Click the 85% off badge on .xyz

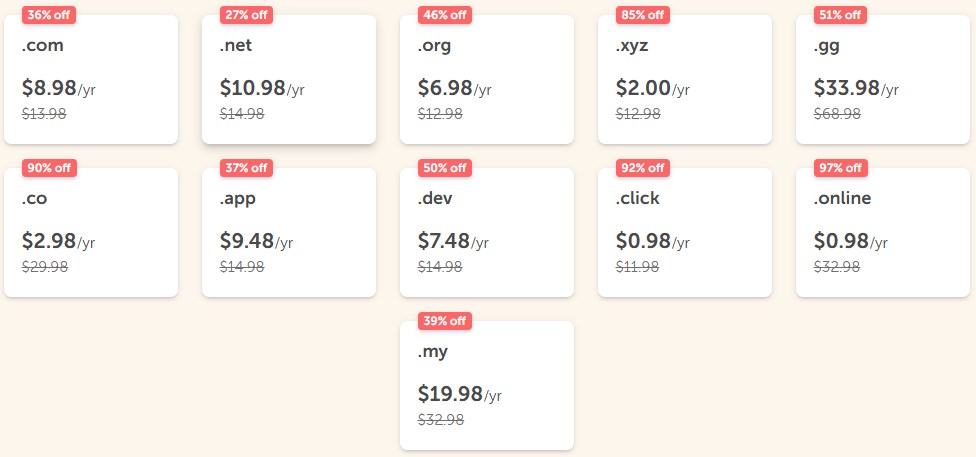(643, 15)
